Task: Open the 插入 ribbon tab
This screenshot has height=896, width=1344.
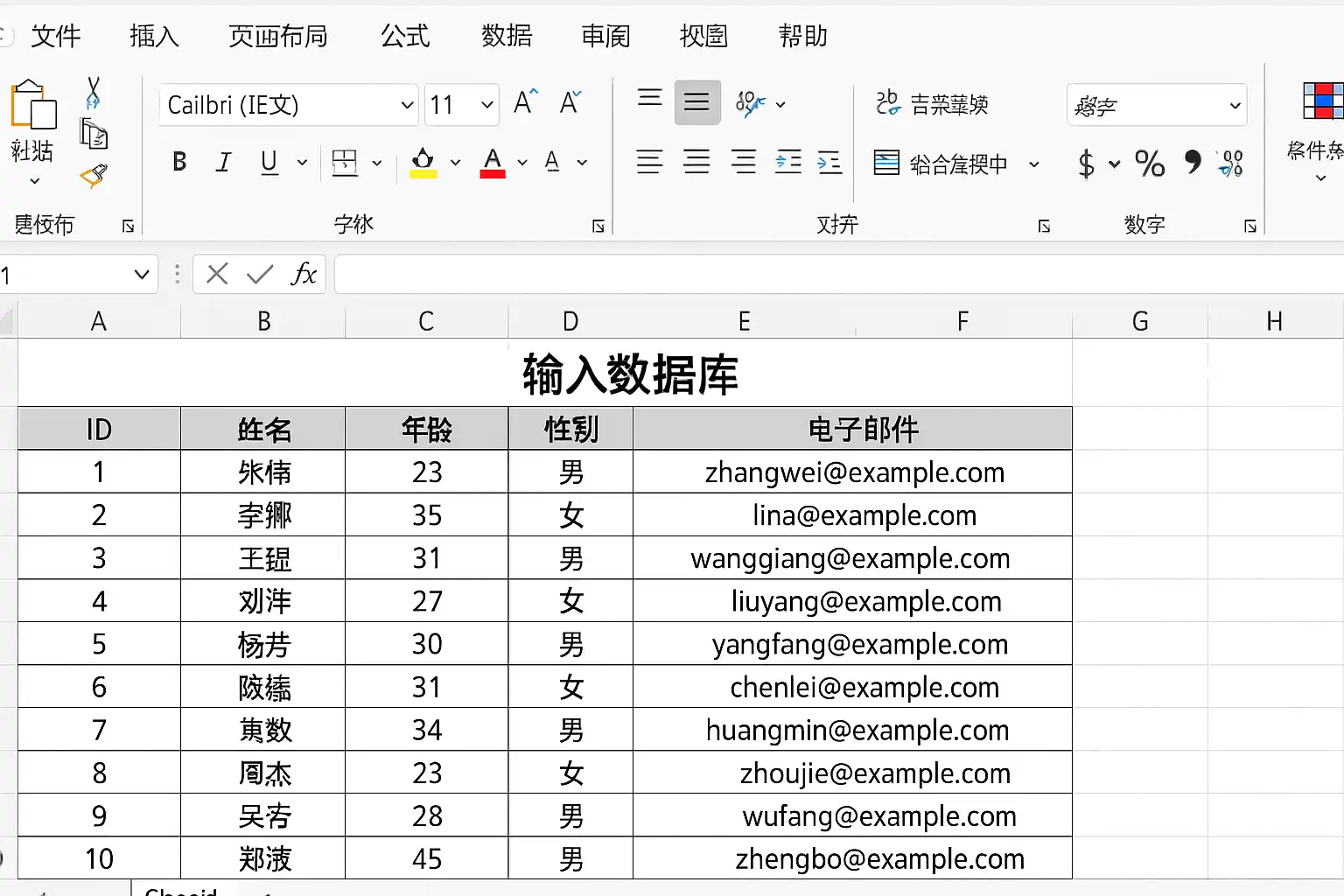Action: point(154,36)
